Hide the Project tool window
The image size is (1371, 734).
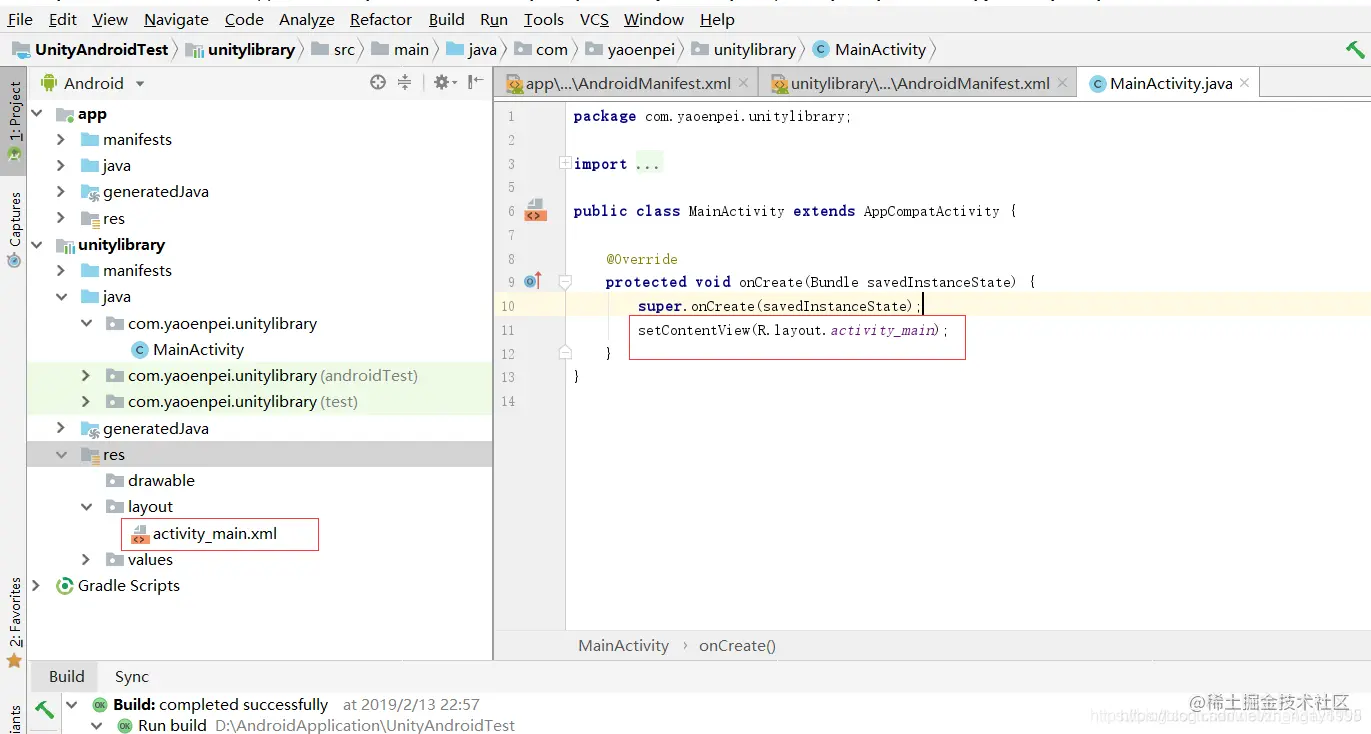(x=476, y=83)
